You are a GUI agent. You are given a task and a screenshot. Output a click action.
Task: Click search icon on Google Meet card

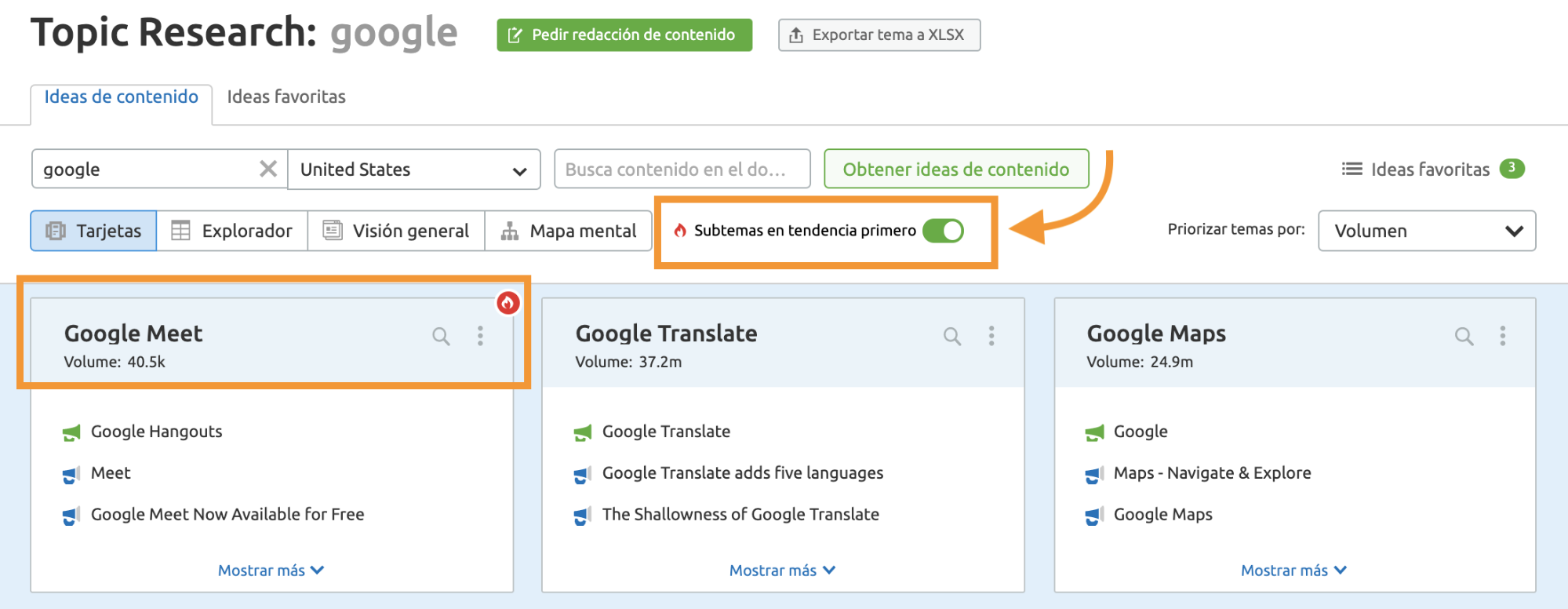click(x=441, y=337)
